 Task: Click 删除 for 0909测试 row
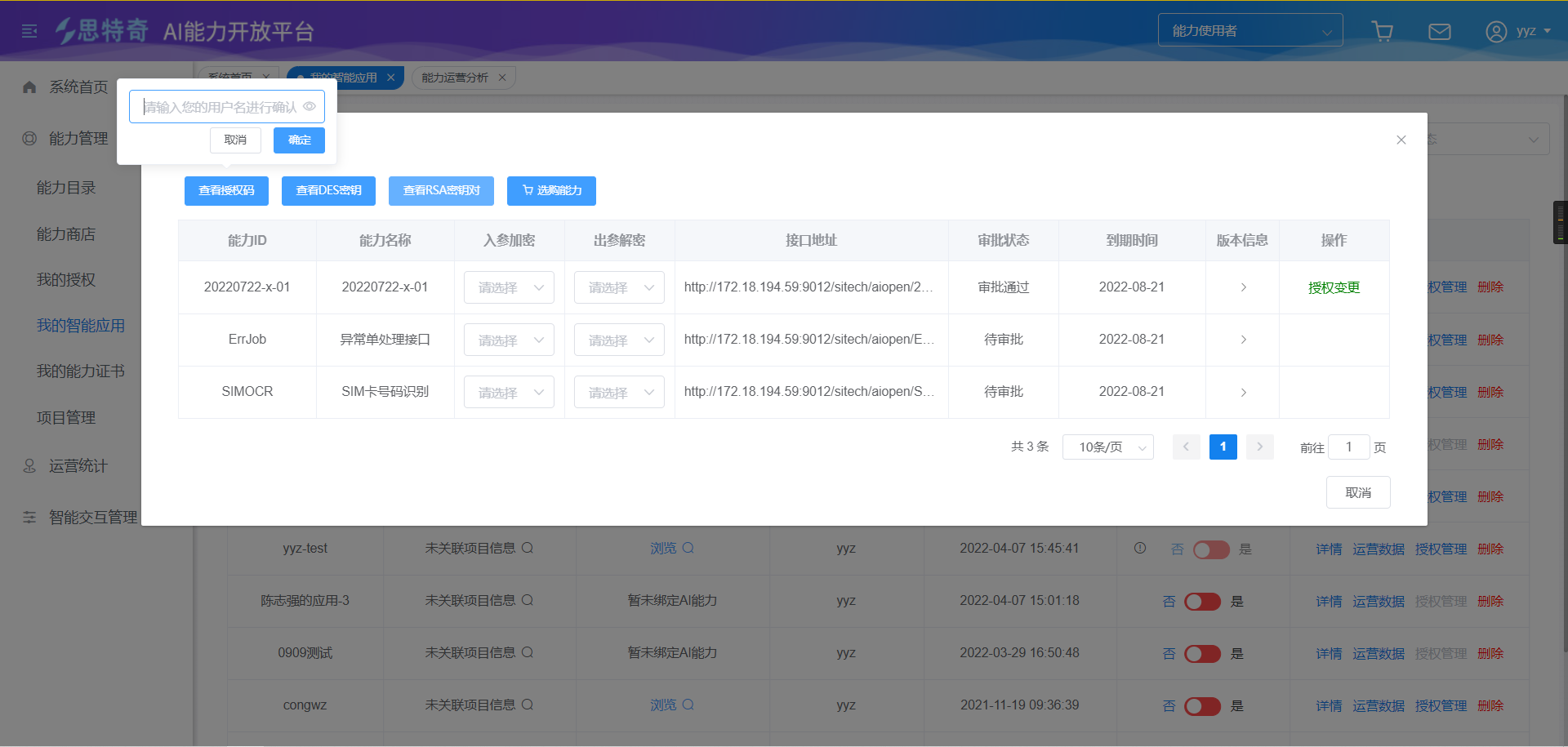[x=1490, y=654]
